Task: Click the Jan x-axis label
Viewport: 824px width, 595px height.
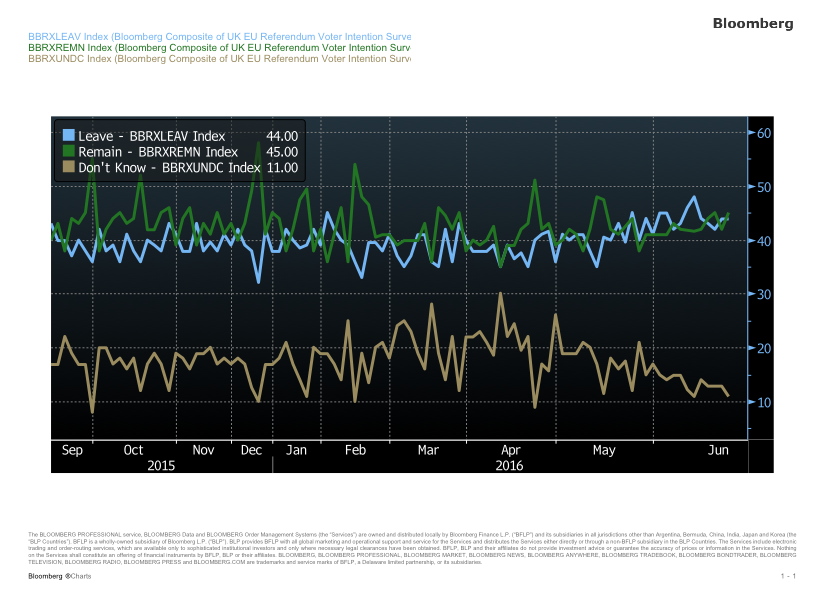Action: coord(296,450)
